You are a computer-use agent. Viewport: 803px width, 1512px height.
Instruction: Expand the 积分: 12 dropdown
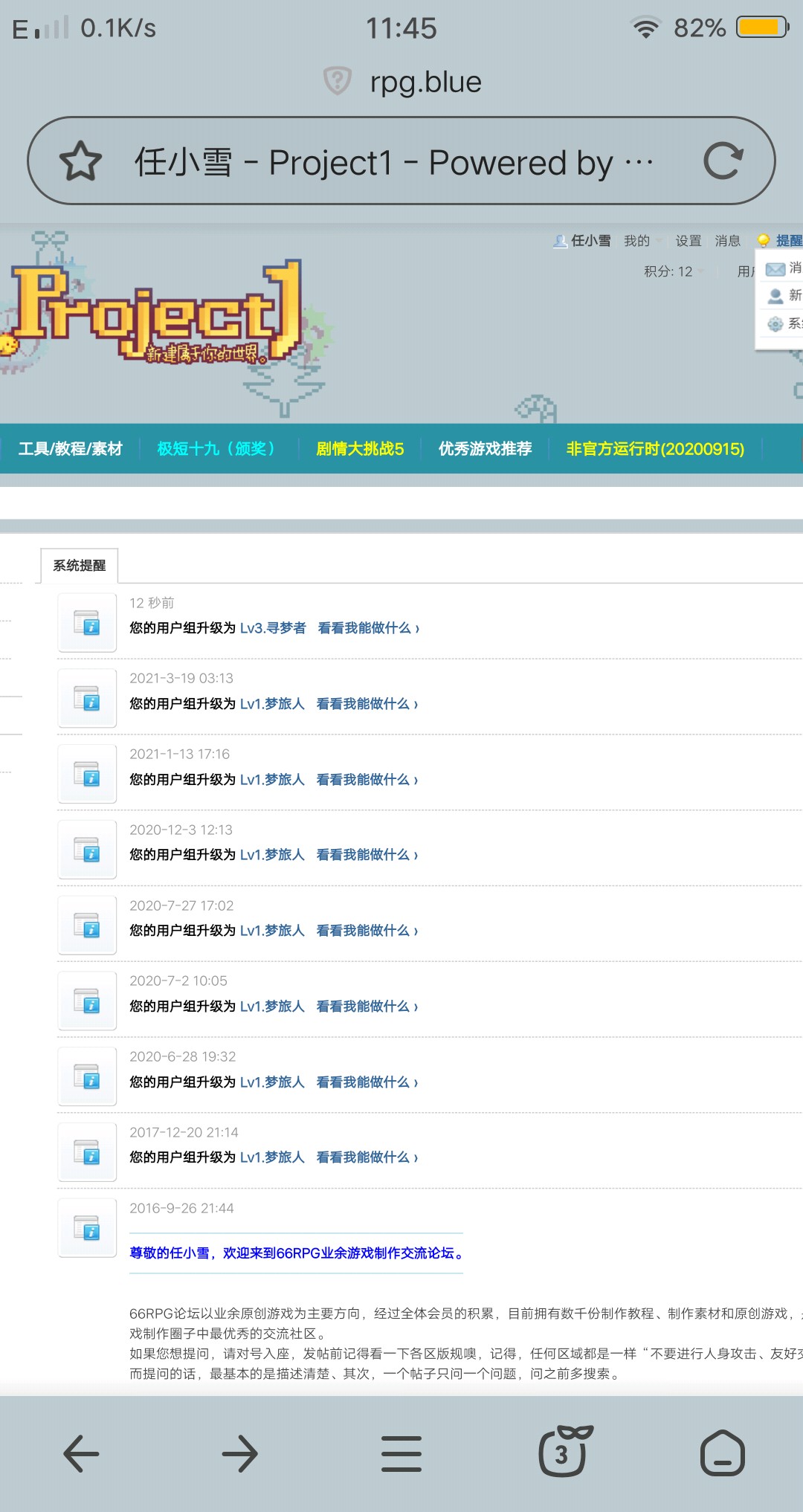(674, 271)
